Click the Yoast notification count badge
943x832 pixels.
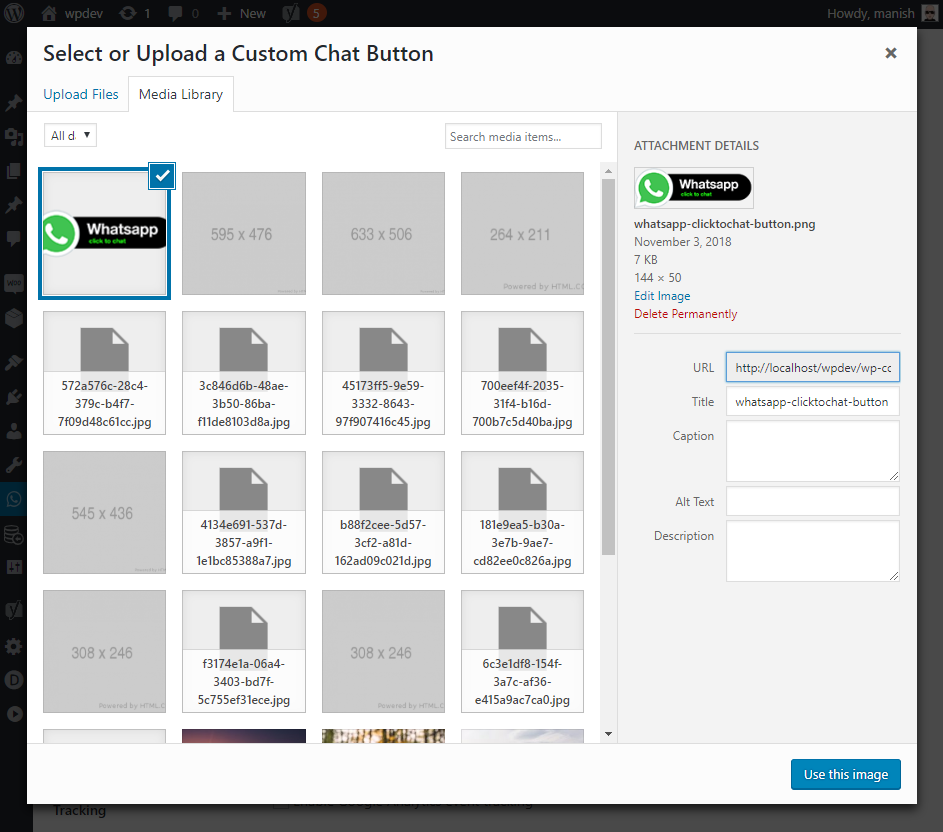[316, 13]
